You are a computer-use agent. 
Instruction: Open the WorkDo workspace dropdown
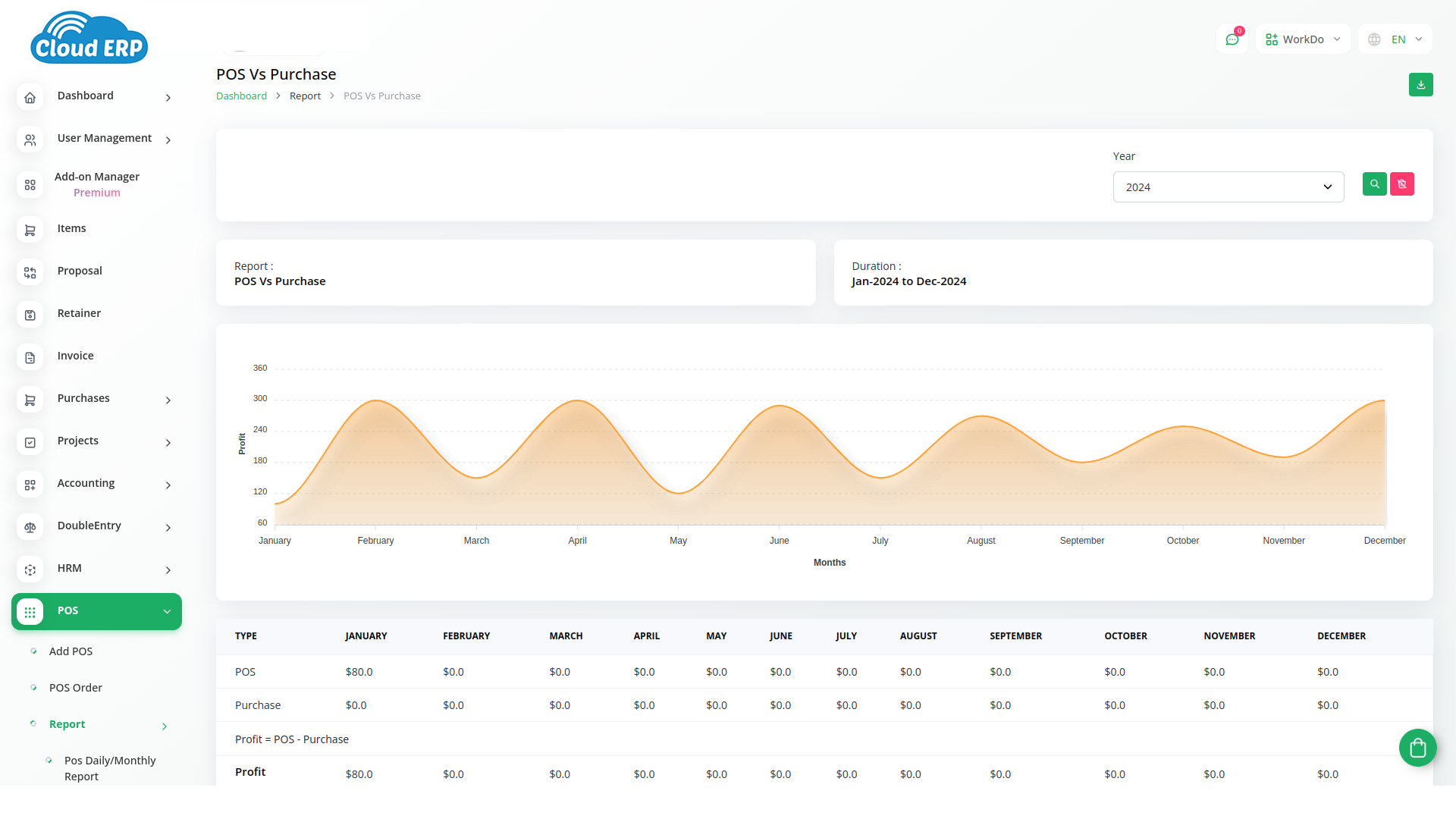[x=1302, y=39]
